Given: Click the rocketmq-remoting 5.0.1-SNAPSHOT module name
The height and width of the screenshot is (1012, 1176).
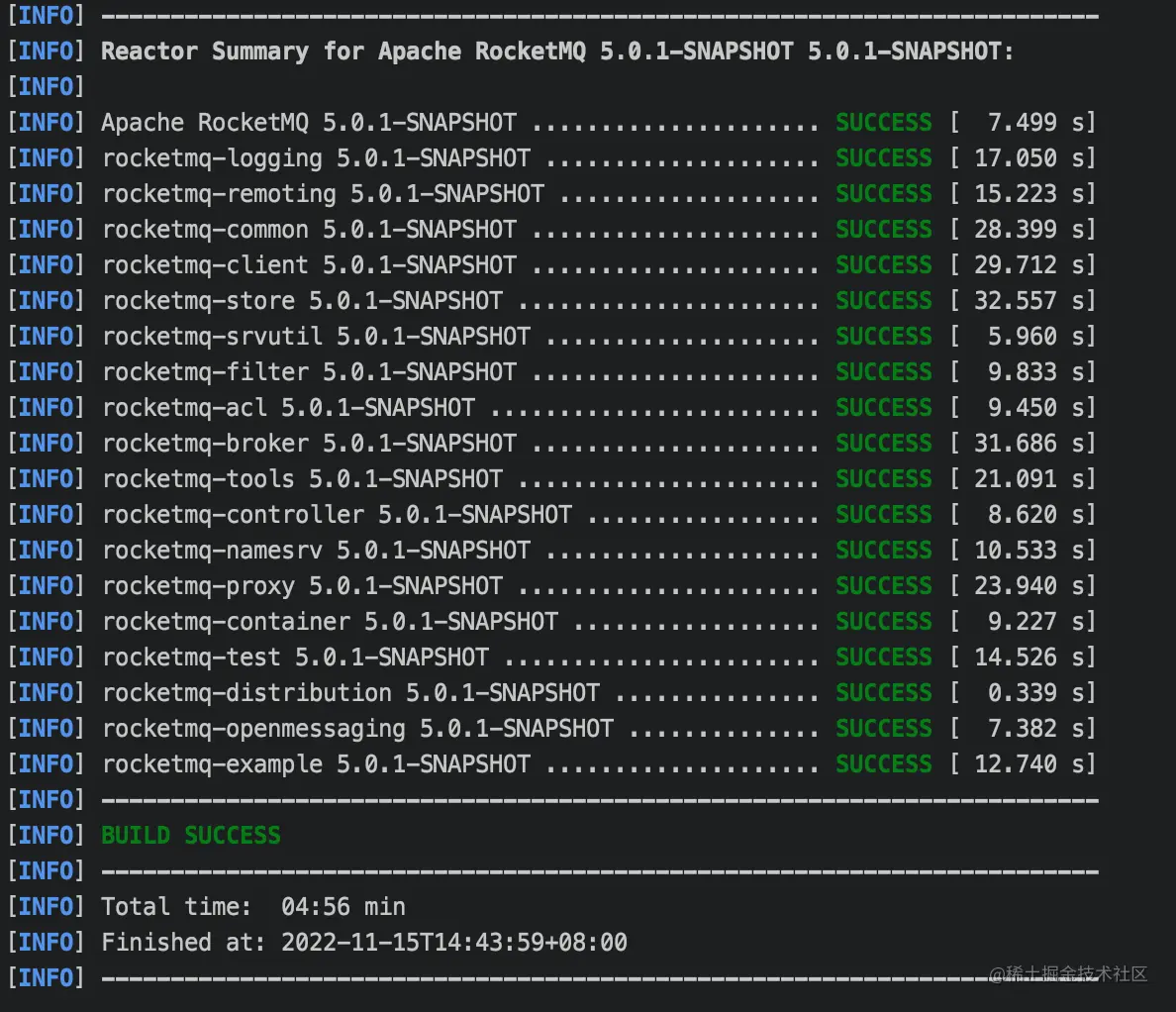Looking at the screenshot, I should (x=324, y=193).
